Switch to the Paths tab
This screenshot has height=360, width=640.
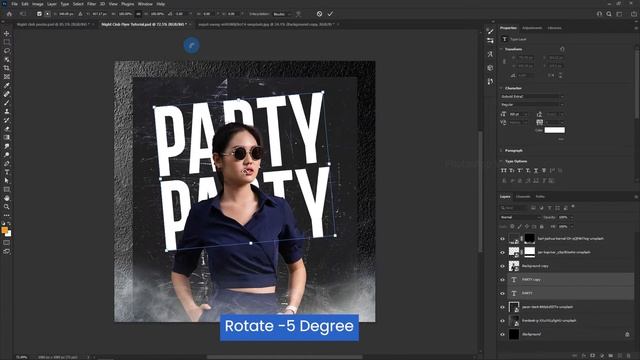pos(540,197)
